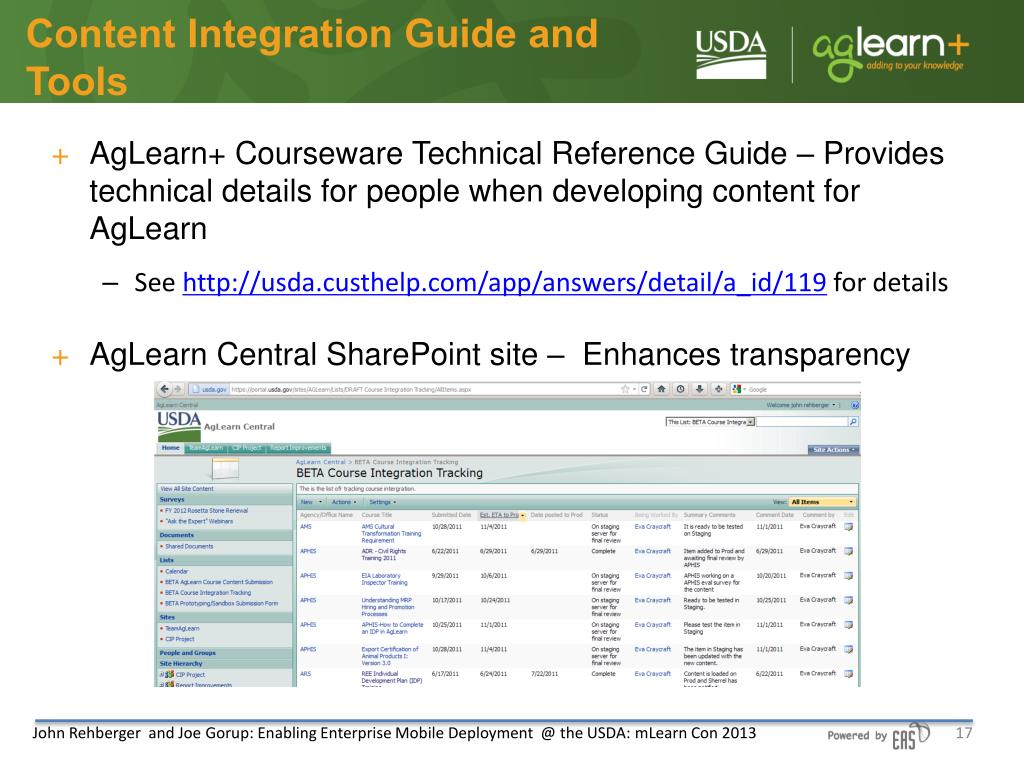Click the People and Groups heading
Image resolution: width=1024 pixels, height=768 pixels.
tap(187, 653)
